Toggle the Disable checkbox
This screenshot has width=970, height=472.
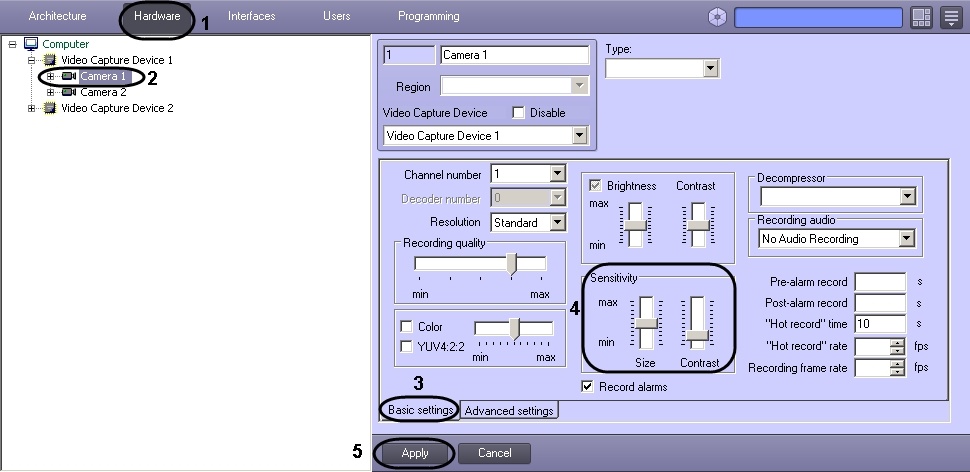[x=518, y=113]
